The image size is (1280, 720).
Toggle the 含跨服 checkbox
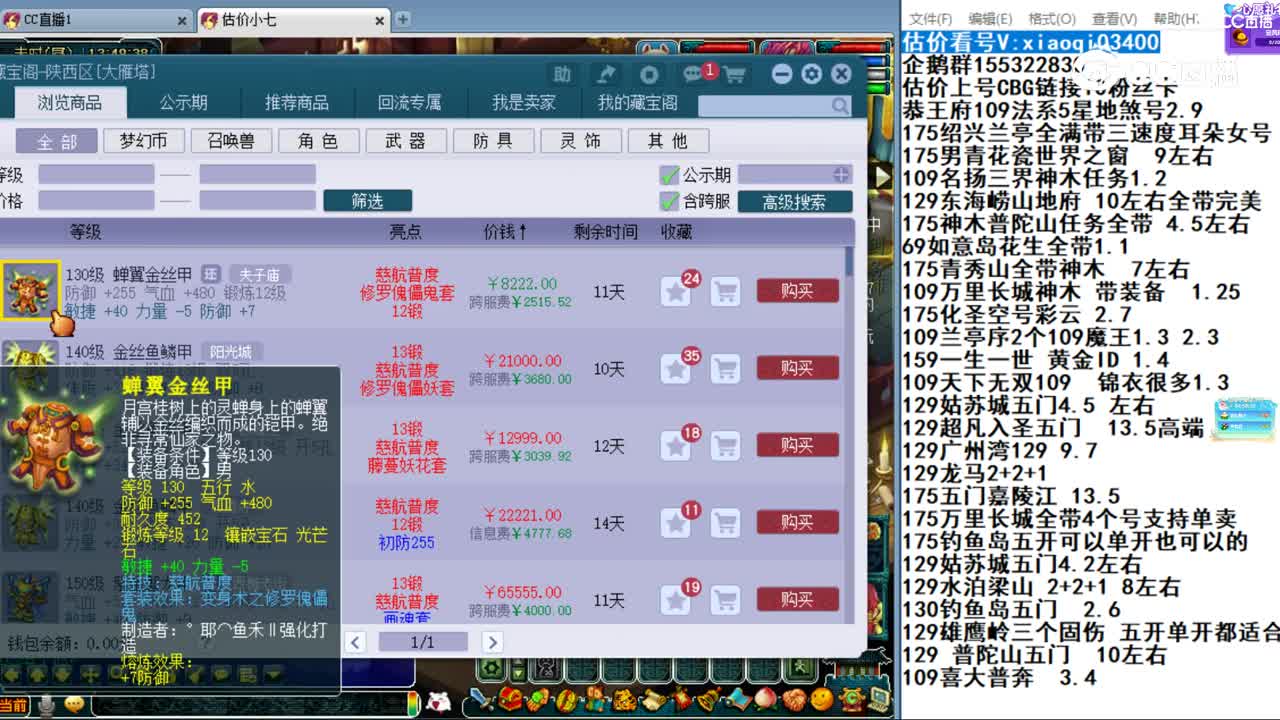[670, 201]
